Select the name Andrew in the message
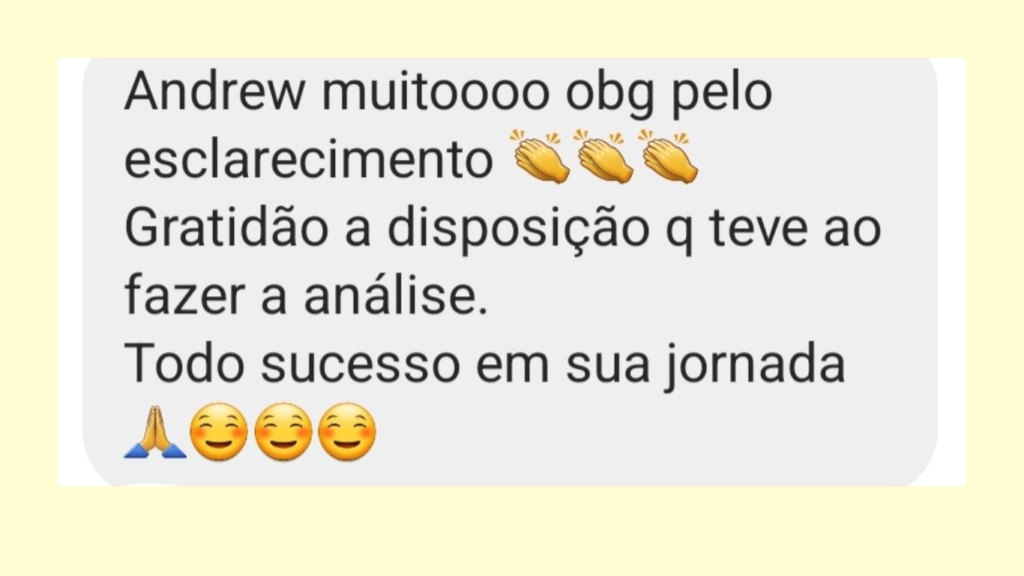 point(215,91)
